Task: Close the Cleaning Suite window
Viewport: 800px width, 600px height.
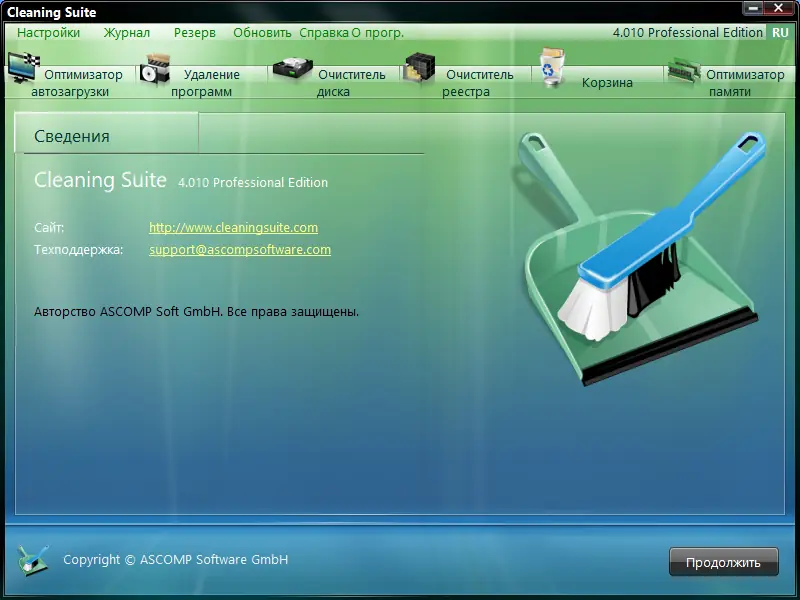Action: (779, 8)
